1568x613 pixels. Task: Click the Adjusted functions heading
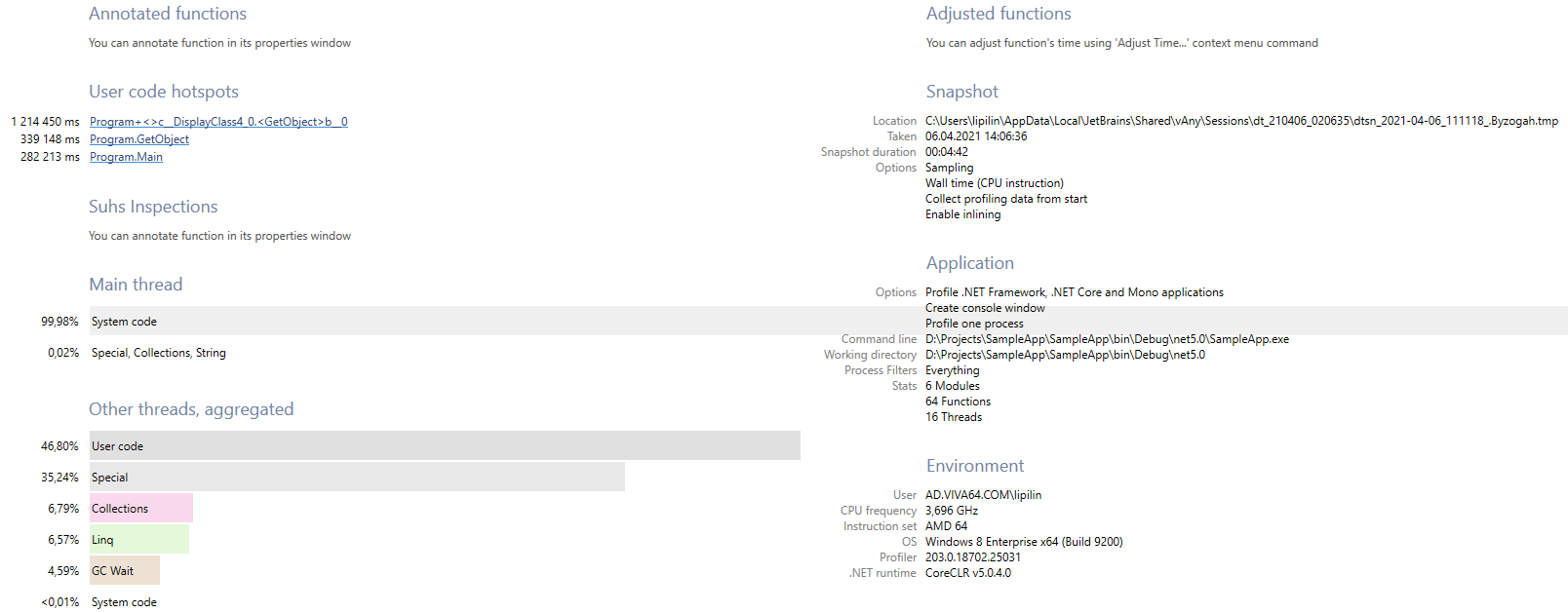(999, 14)
